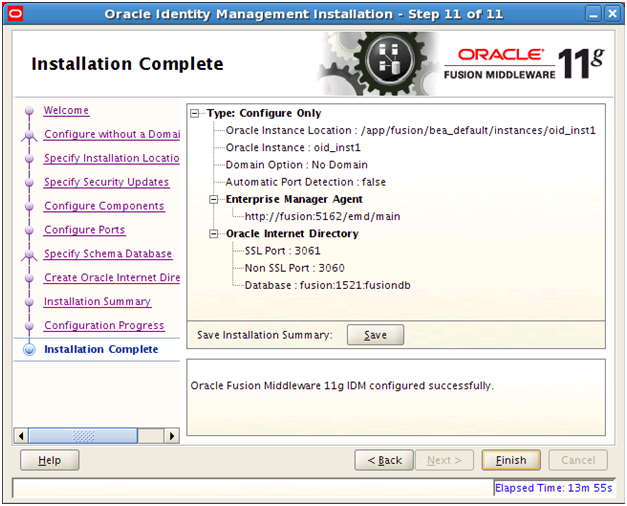Select the Database : fusion:1521:fusiondb row
Viewport: 627px width, 506px height.
coord(327,285)
